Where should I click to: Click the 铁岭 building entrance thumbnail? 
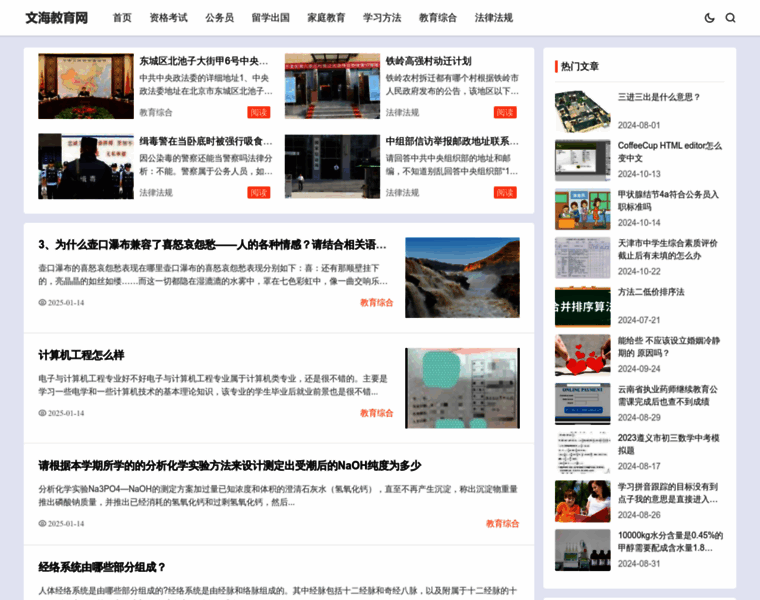click(x=332, y=86)
